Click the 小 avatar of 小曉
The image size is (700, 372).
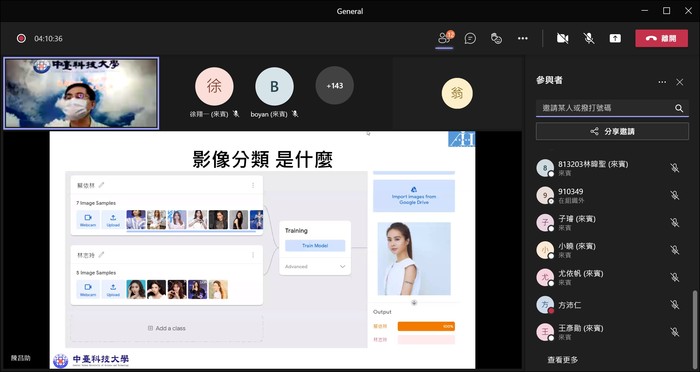545,250
